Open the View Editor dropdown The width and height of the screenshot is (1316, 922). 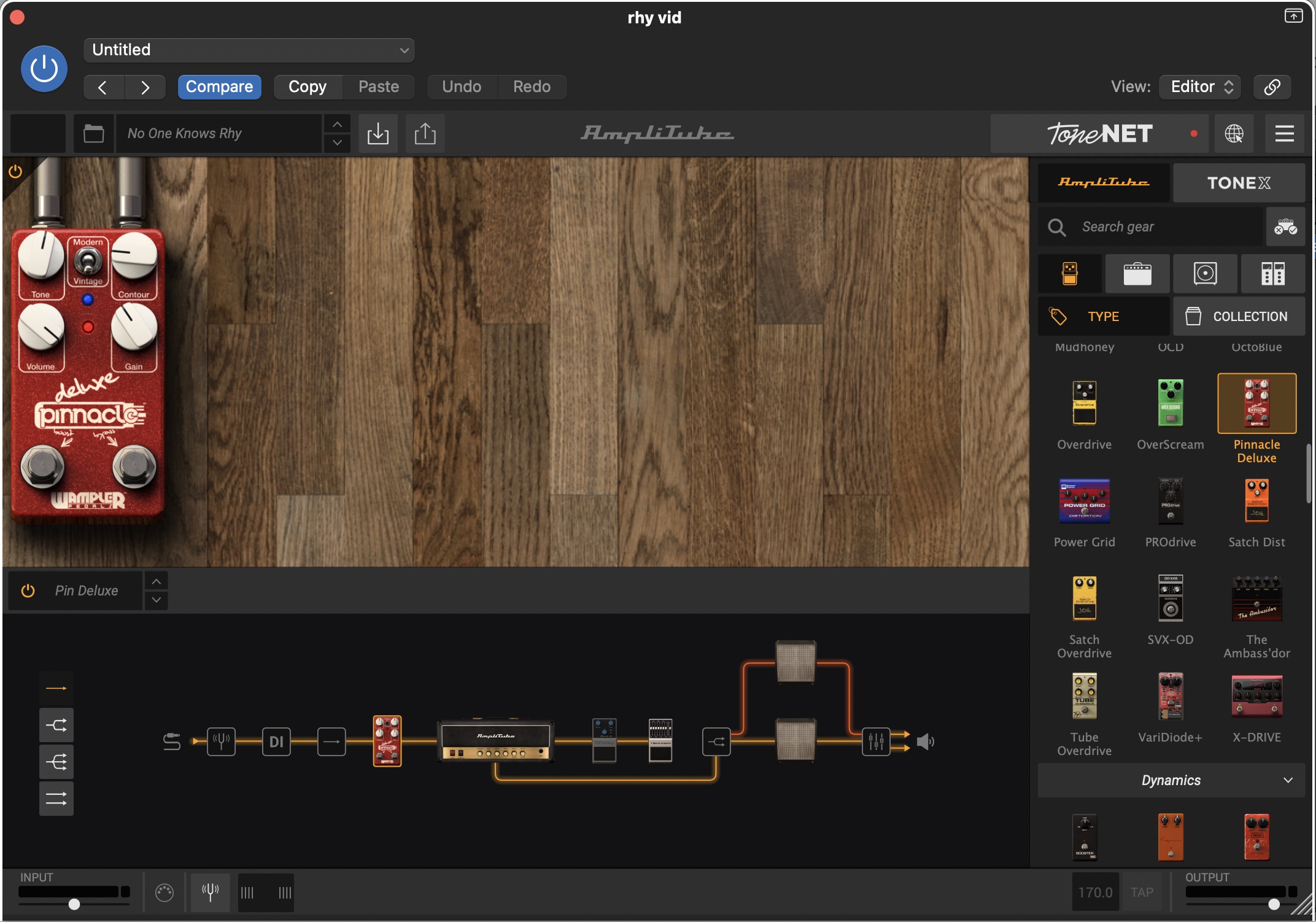coord(1200,87)
